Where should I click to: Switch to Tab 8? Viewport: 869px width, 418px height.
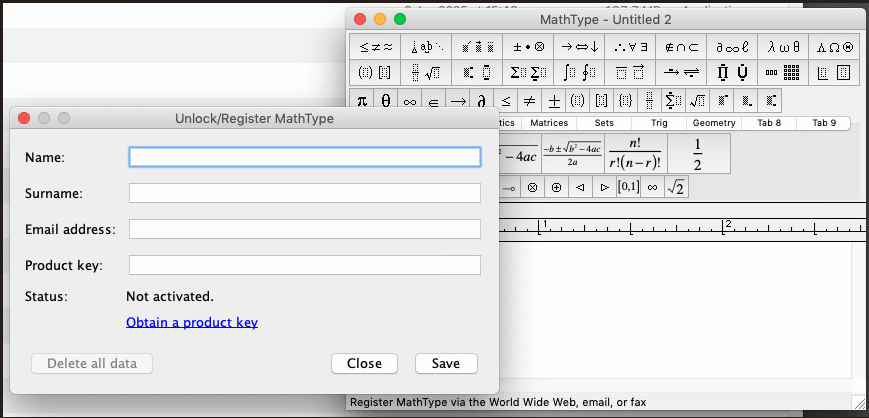tap(769, 123)
